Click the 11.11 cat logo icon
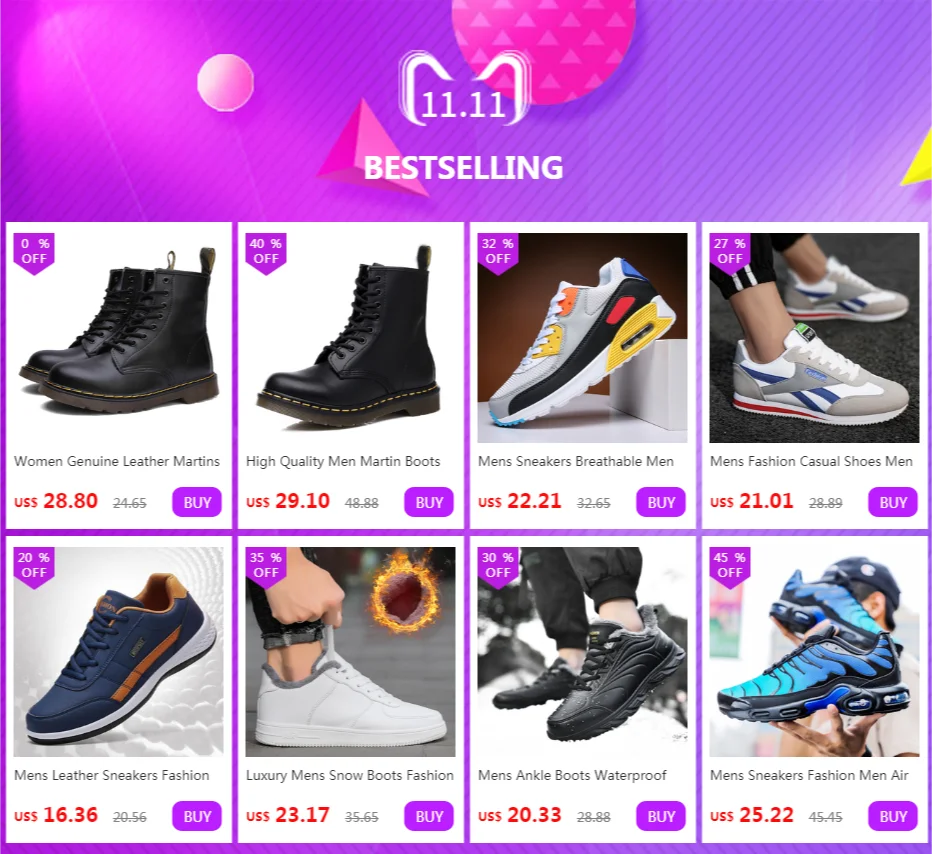This screenshot has width=932, height=854. [464, 89]
